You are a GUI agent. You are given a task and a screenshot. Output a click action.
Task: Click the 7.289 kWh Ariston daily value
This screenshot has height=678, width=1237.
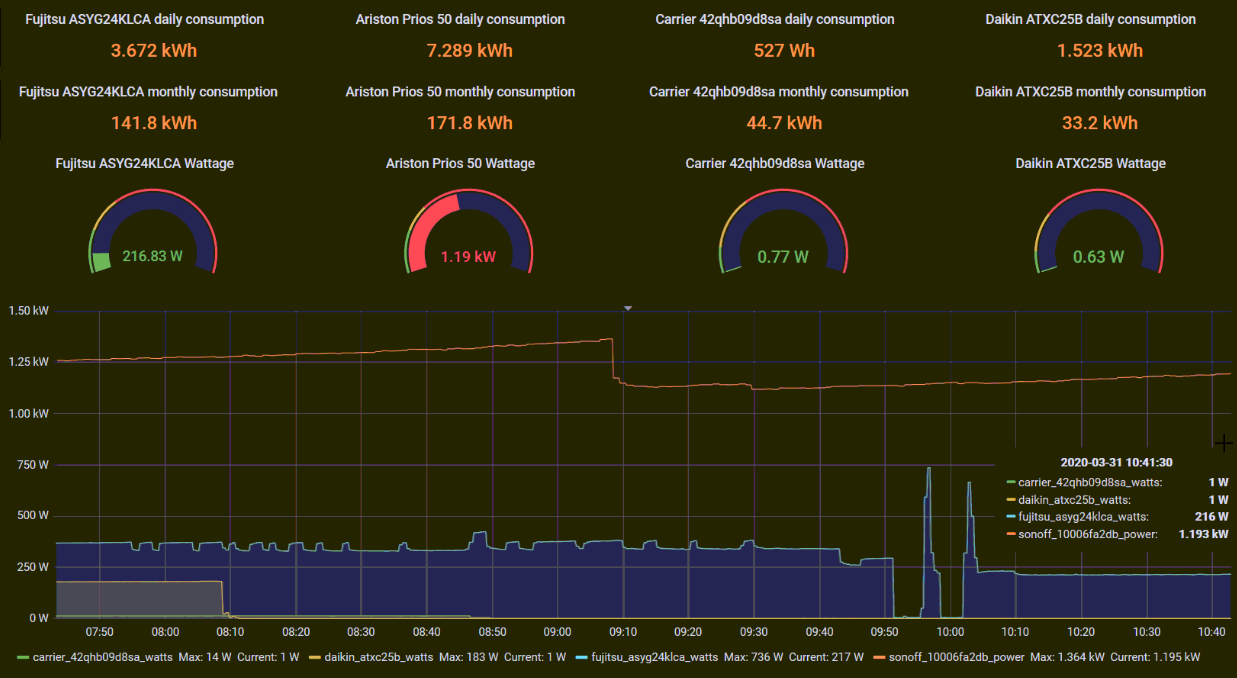pos(469,51)
